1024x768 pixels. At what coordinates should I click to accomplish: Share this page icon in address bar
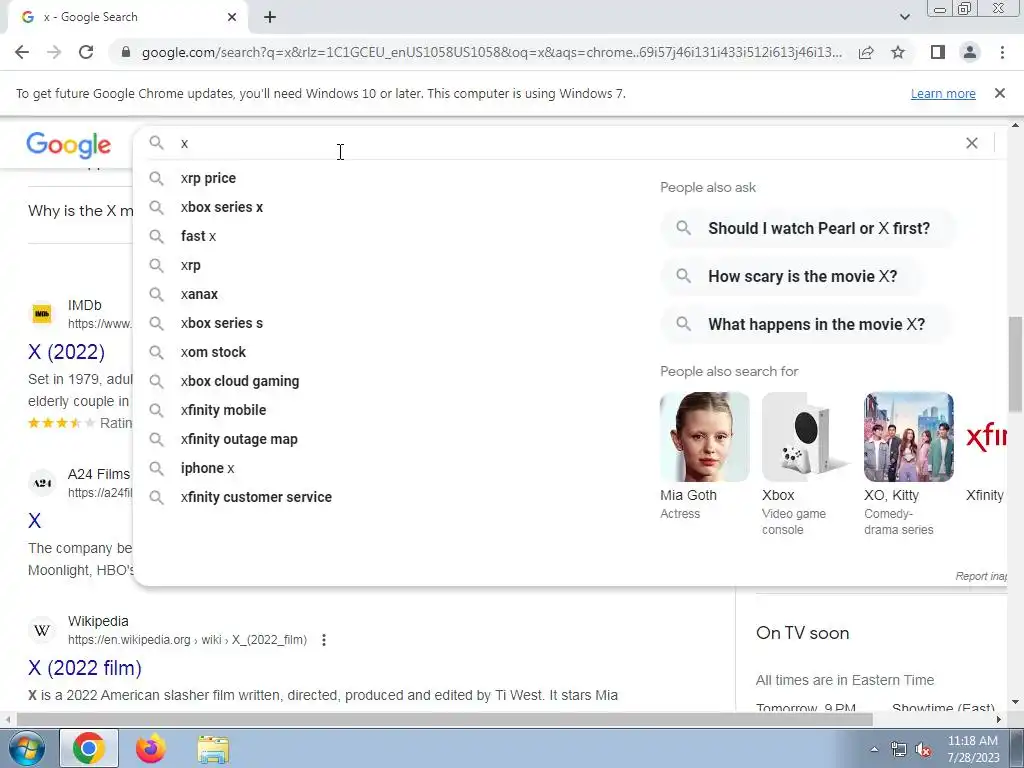click(x=866, y=52)
